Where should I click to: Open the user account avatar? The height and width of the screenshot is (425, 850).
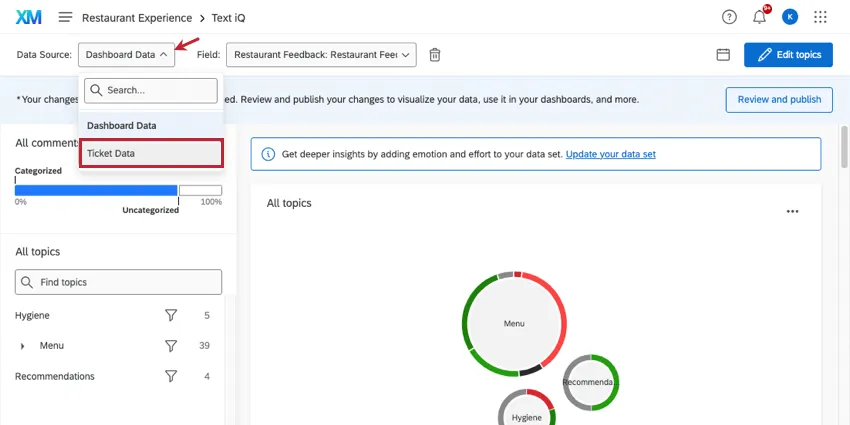pos(790,17)
